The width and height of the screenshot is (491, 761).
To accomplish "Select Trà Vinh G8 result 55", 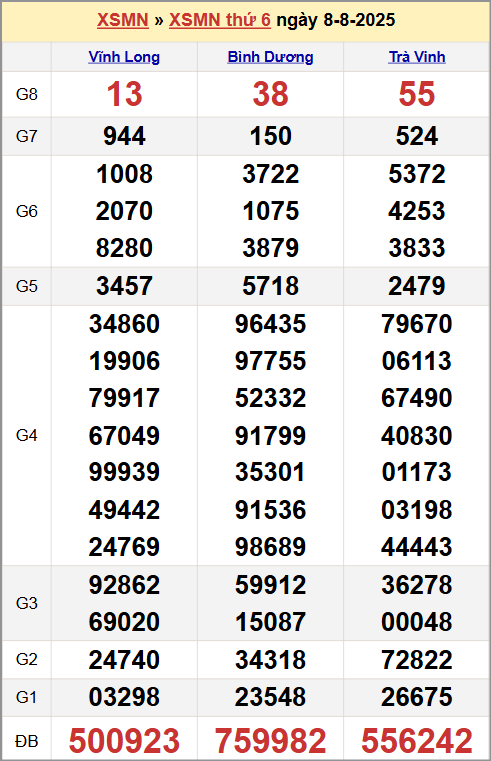I will [417, 94].
